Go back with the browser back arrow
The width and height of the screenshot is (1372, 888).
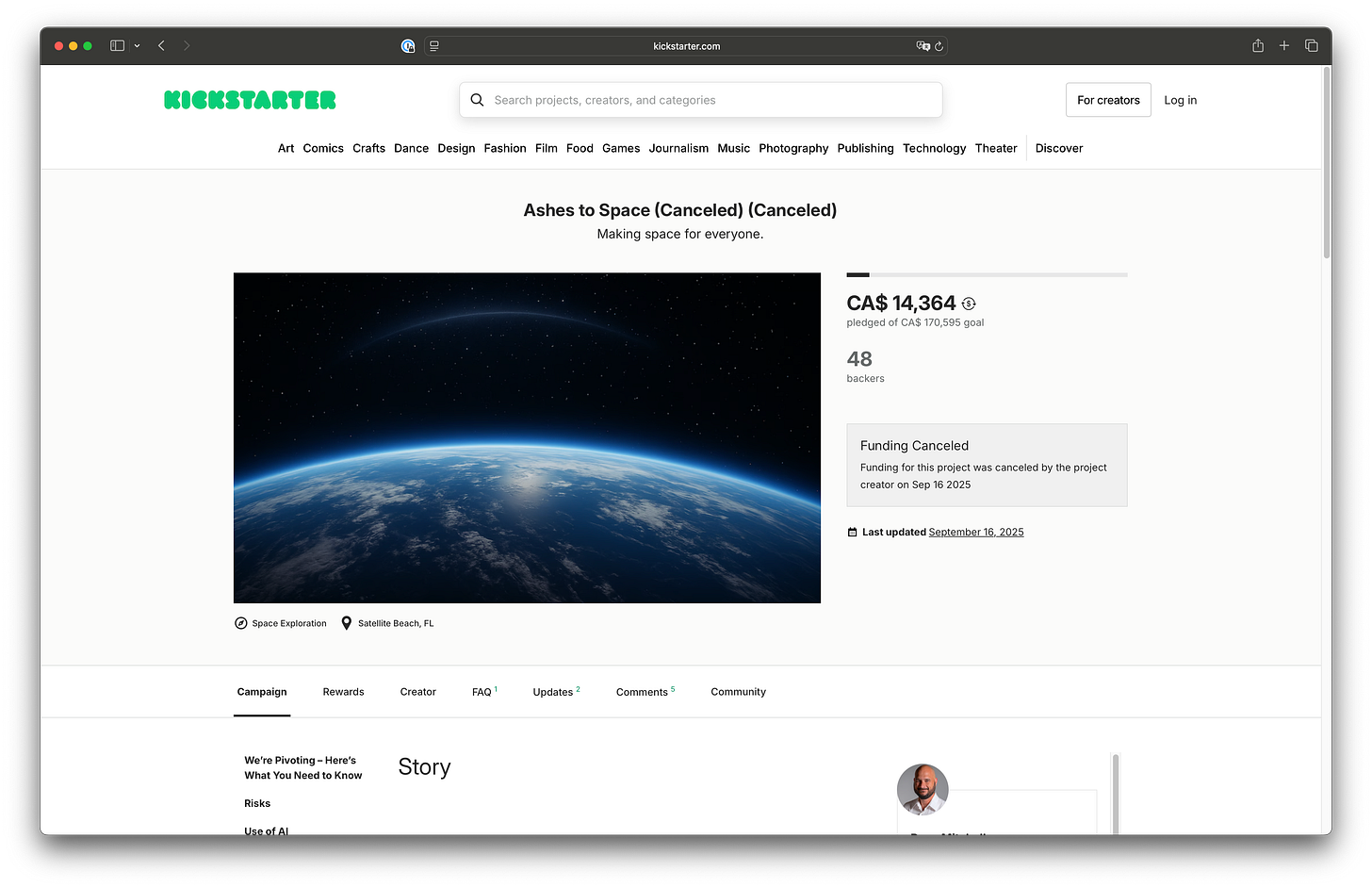[162, 45]
